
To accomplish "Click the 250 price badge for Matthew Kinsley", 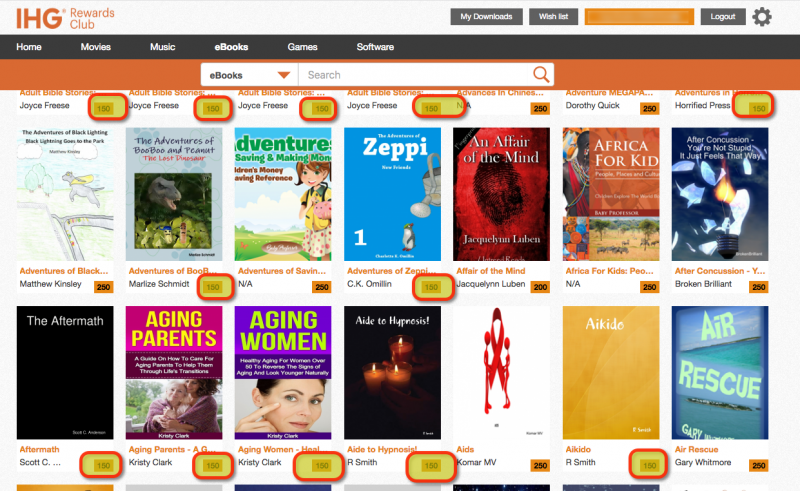I will (104, 287).
